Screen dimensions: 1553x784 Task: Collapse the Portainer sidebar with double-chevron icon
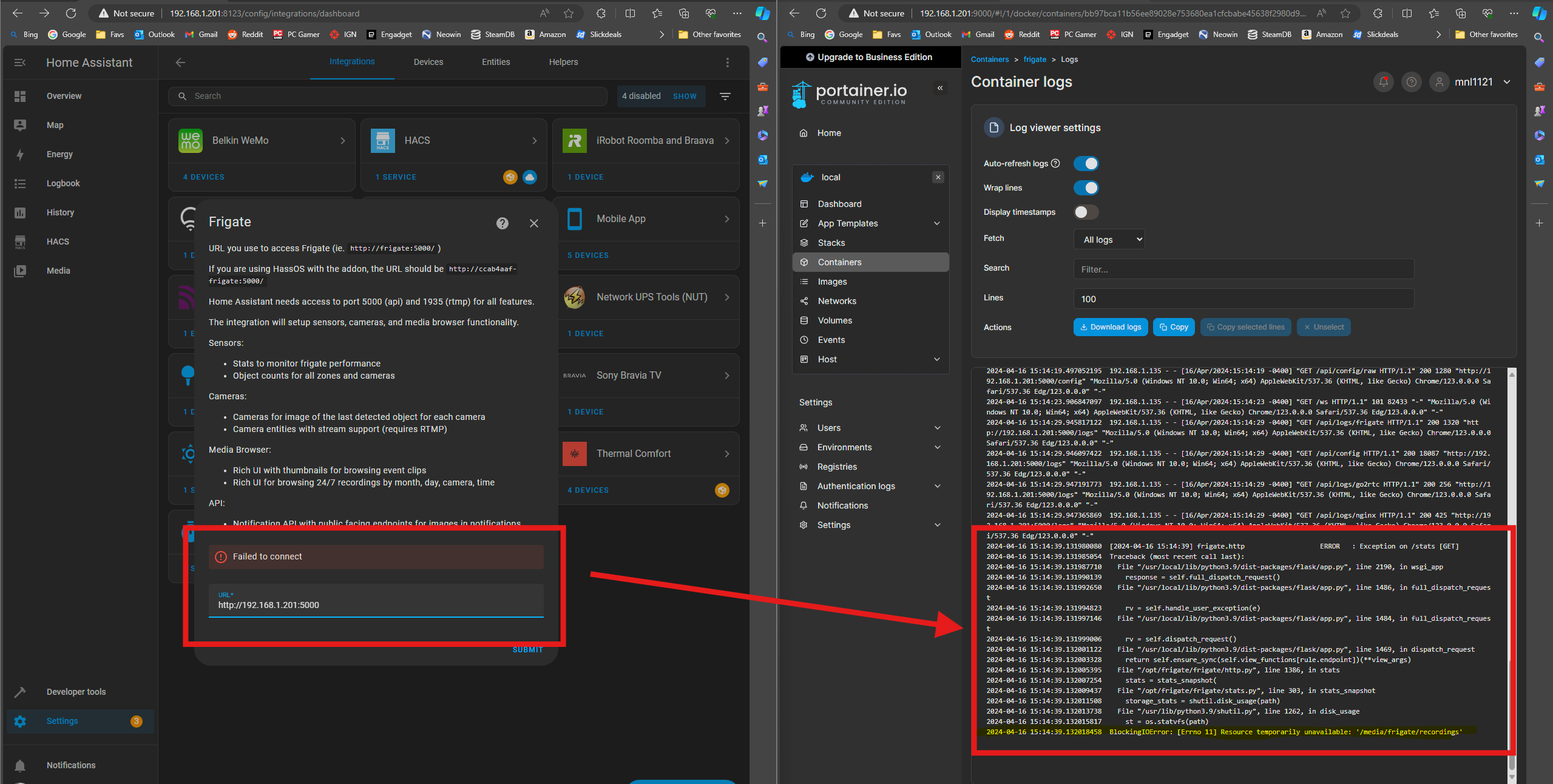pos(940,89)
